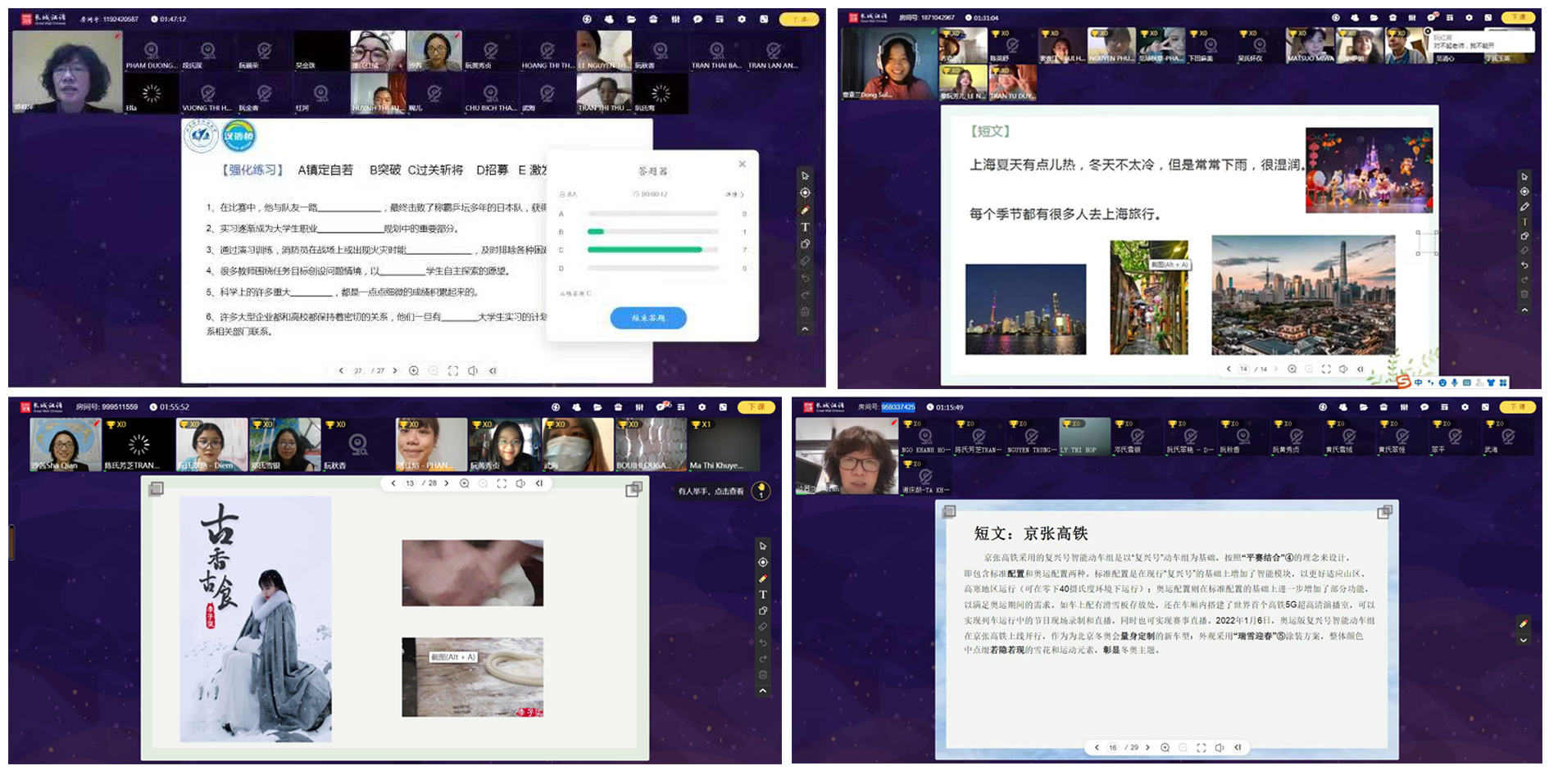Click the green option C result bar
Image resolution: width=1549 pixels, height=784 pixels.
tap(644, 249)
